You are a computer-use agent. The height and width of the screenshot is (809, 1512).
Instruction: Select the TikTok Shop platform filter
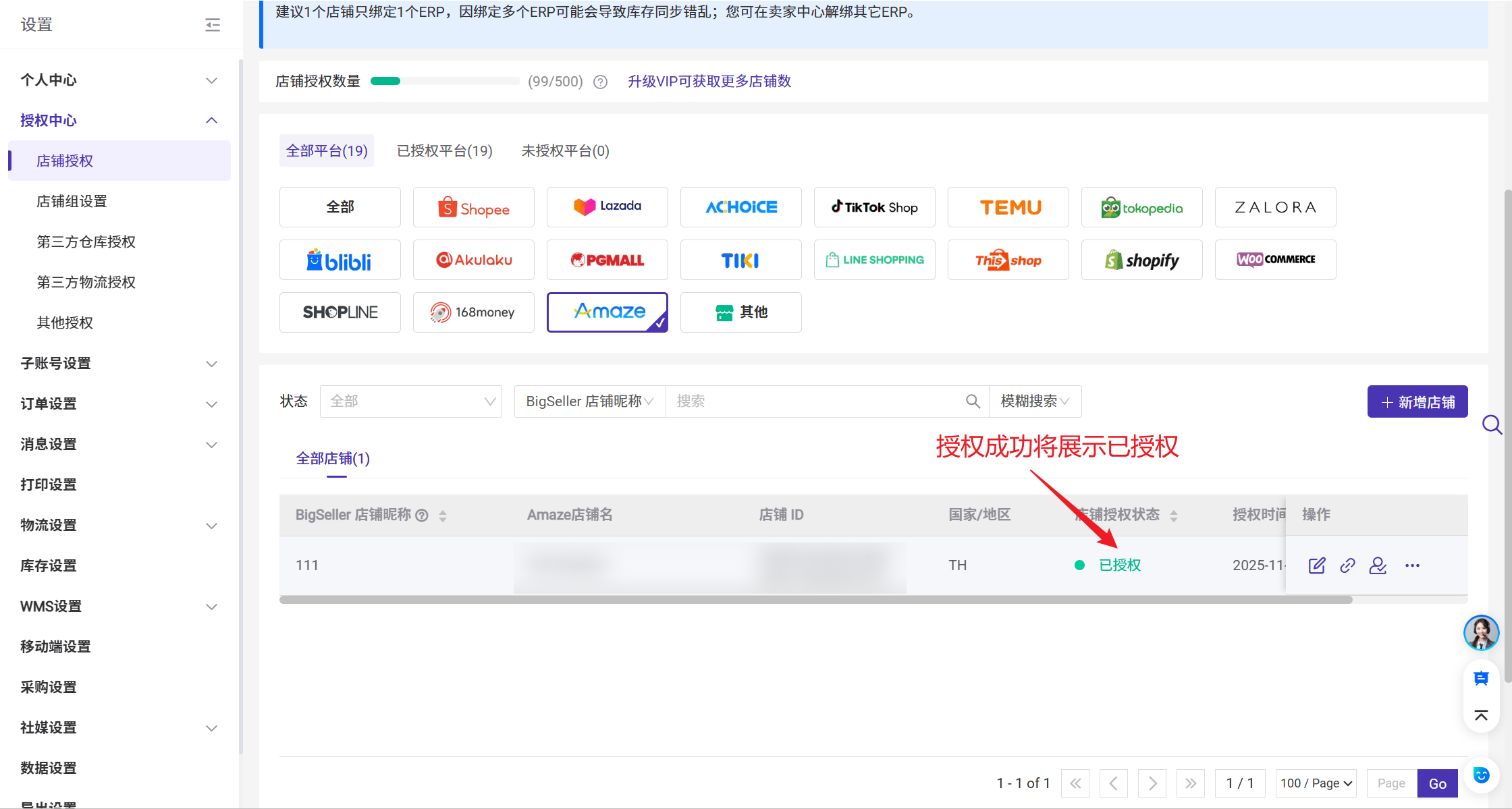point(874,208)
